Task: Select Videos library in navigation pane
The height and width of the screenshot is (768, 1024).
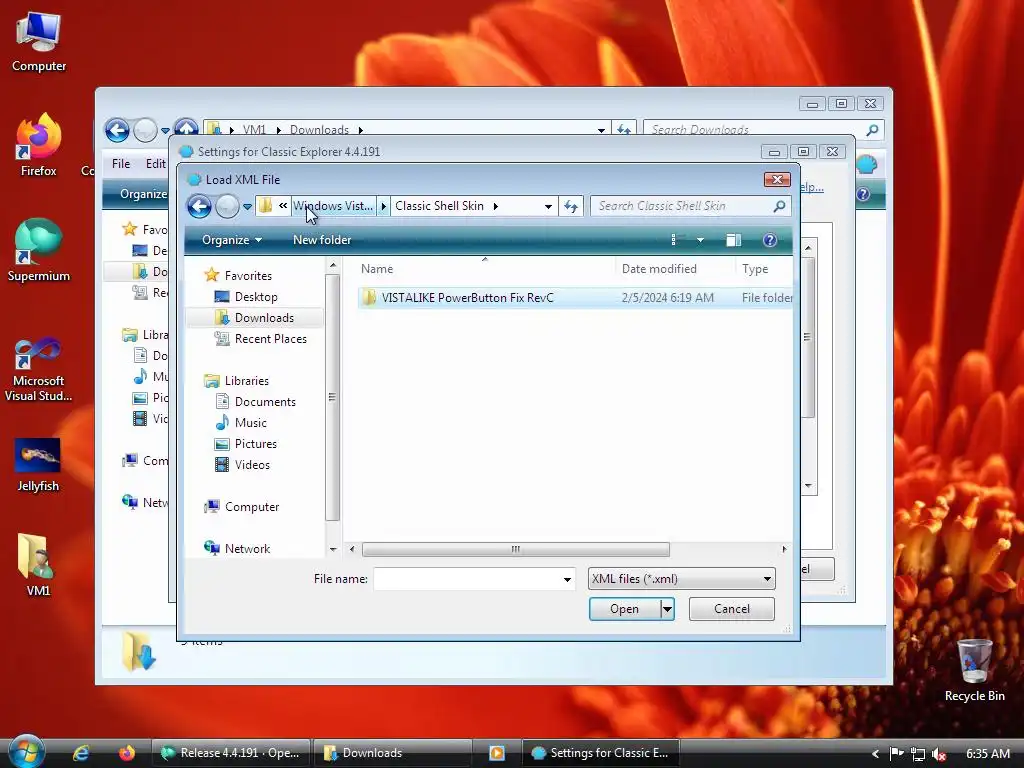Action: pos(252,464)
